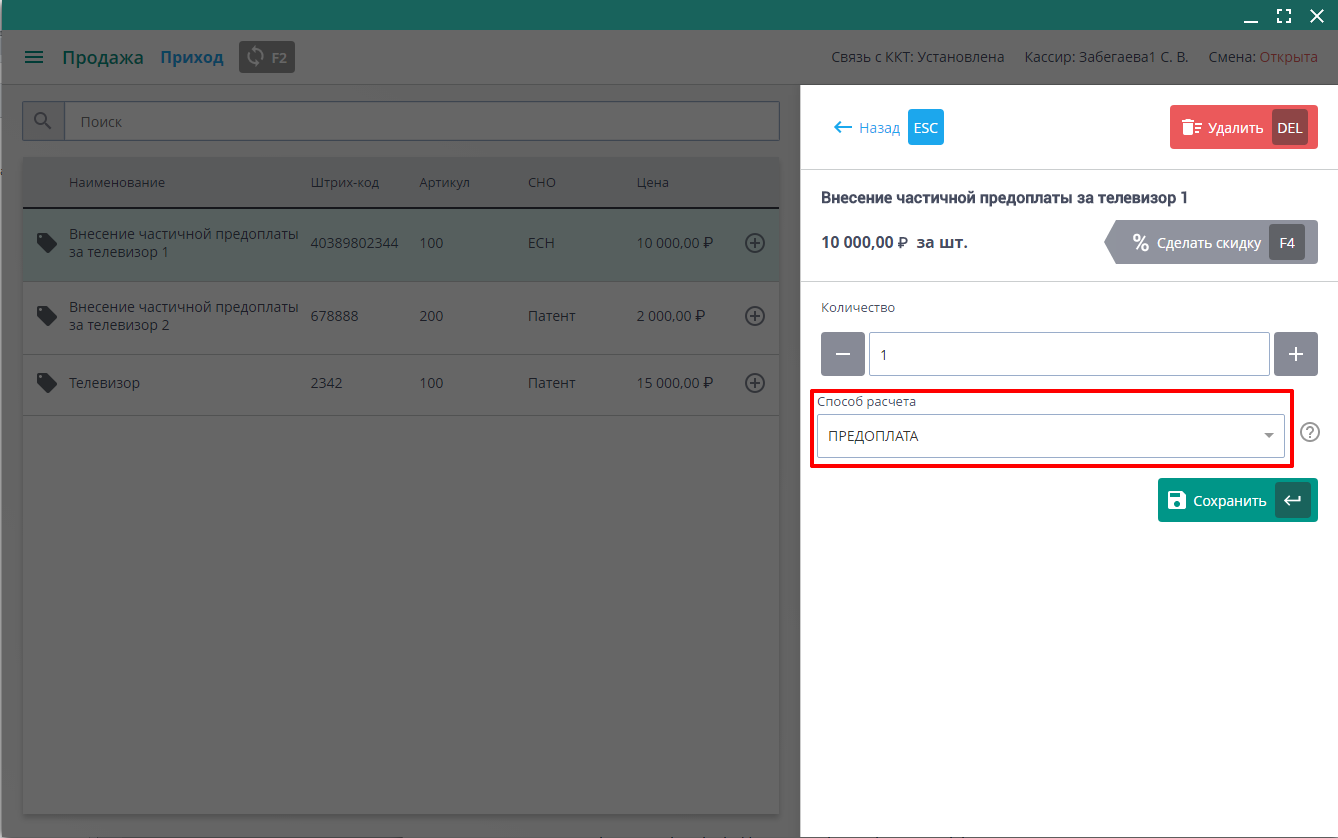Decrease quantity with minus button

[843, 354]
